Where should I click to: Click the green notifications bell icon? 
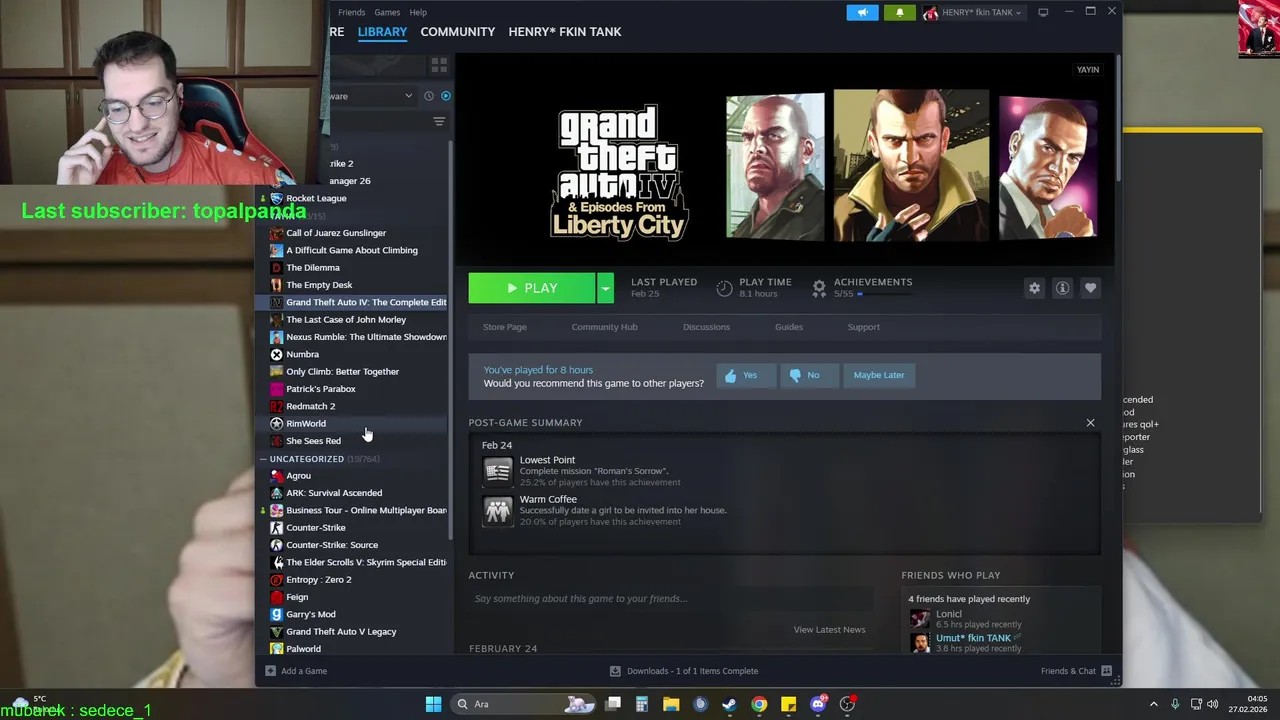point(899,12)
